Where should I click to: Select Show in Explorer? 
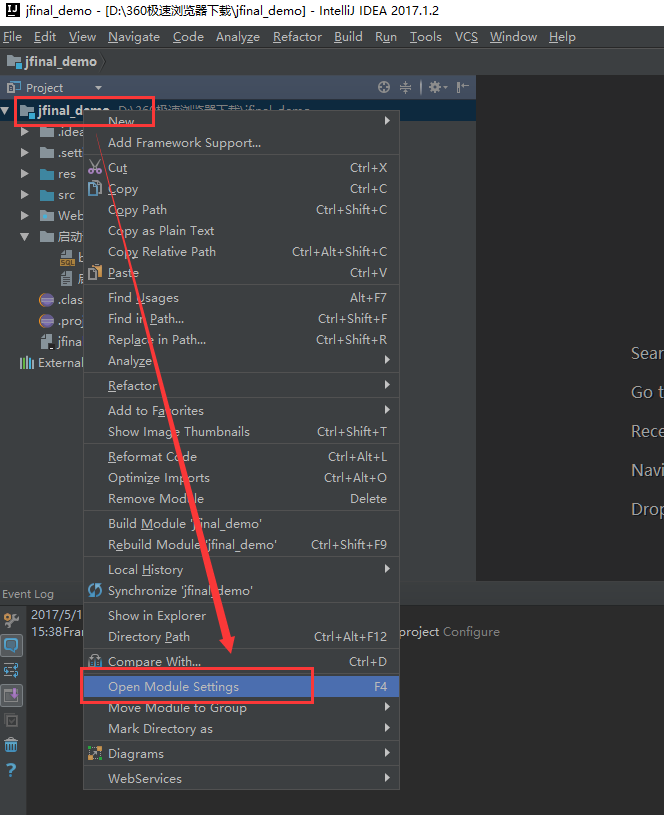[x=241, y=615]
